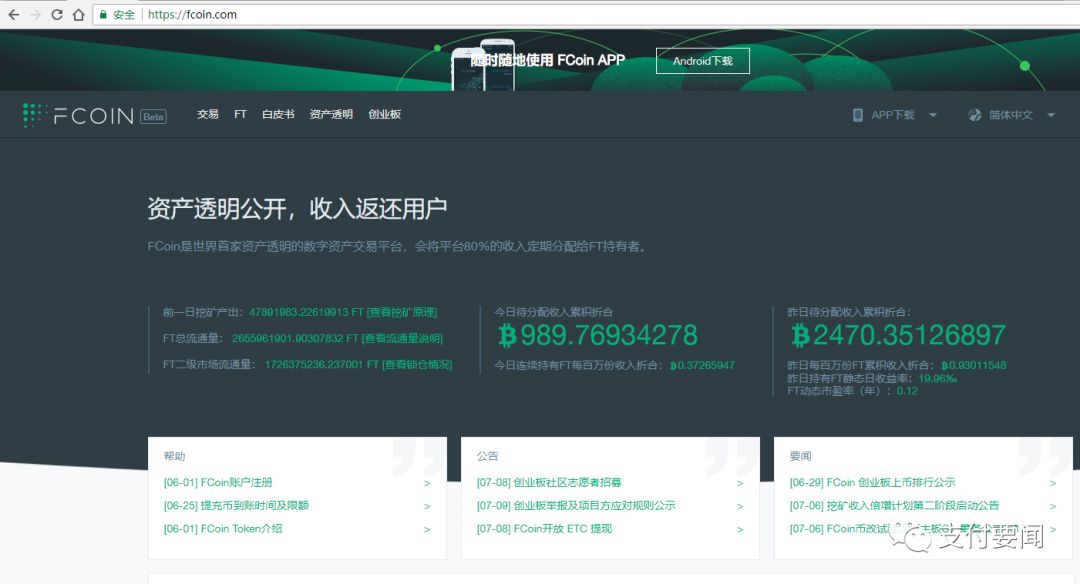Image resolution: width=1080 pixels, height=584 pixels.
Task: Open help article [06-01] FCoin Token介绍
Action: (223, 529)
